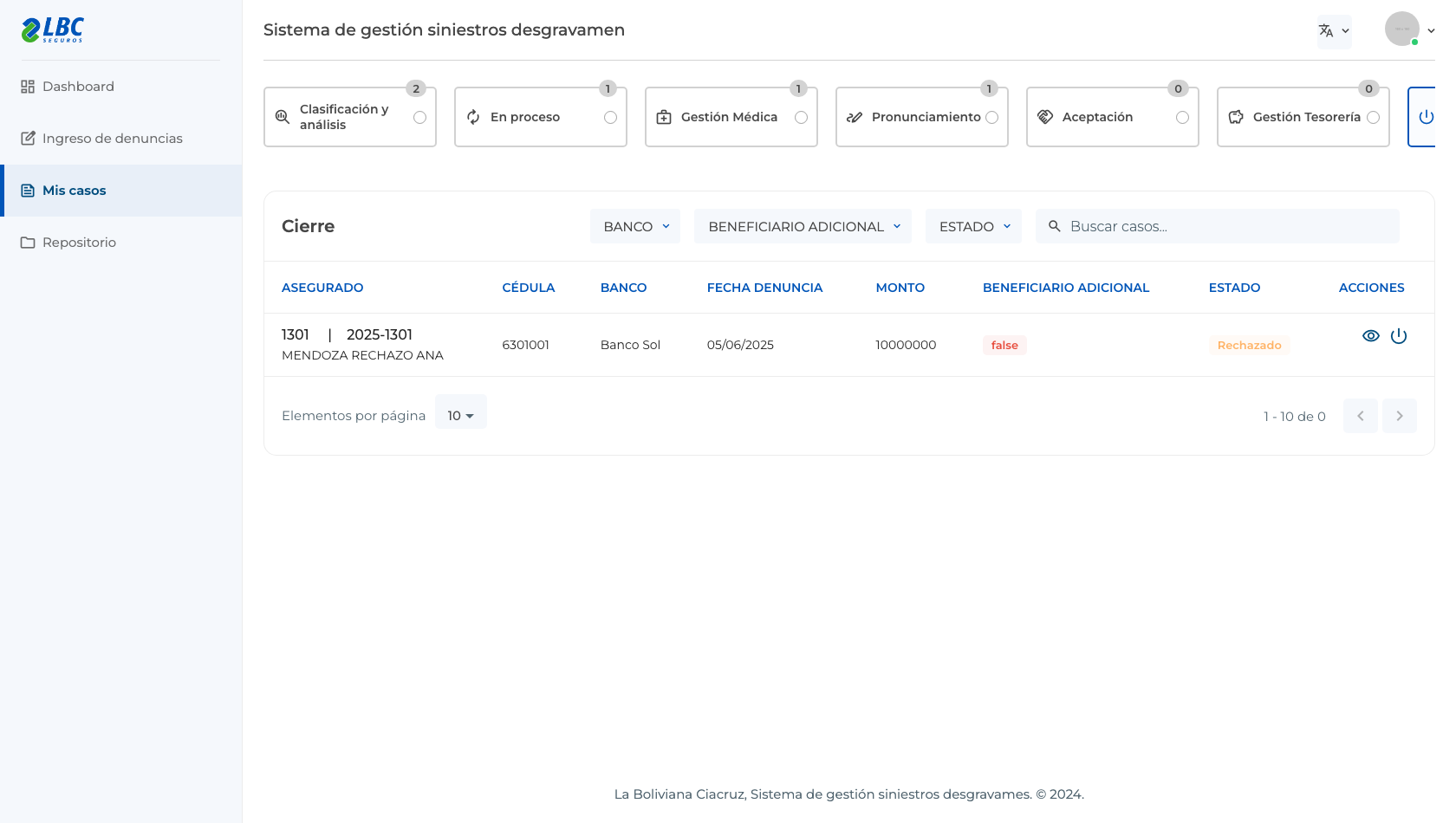Screen dimensions: 1456x823
Task: Click the power icon stage card
Action: [x=1426, y=117]
